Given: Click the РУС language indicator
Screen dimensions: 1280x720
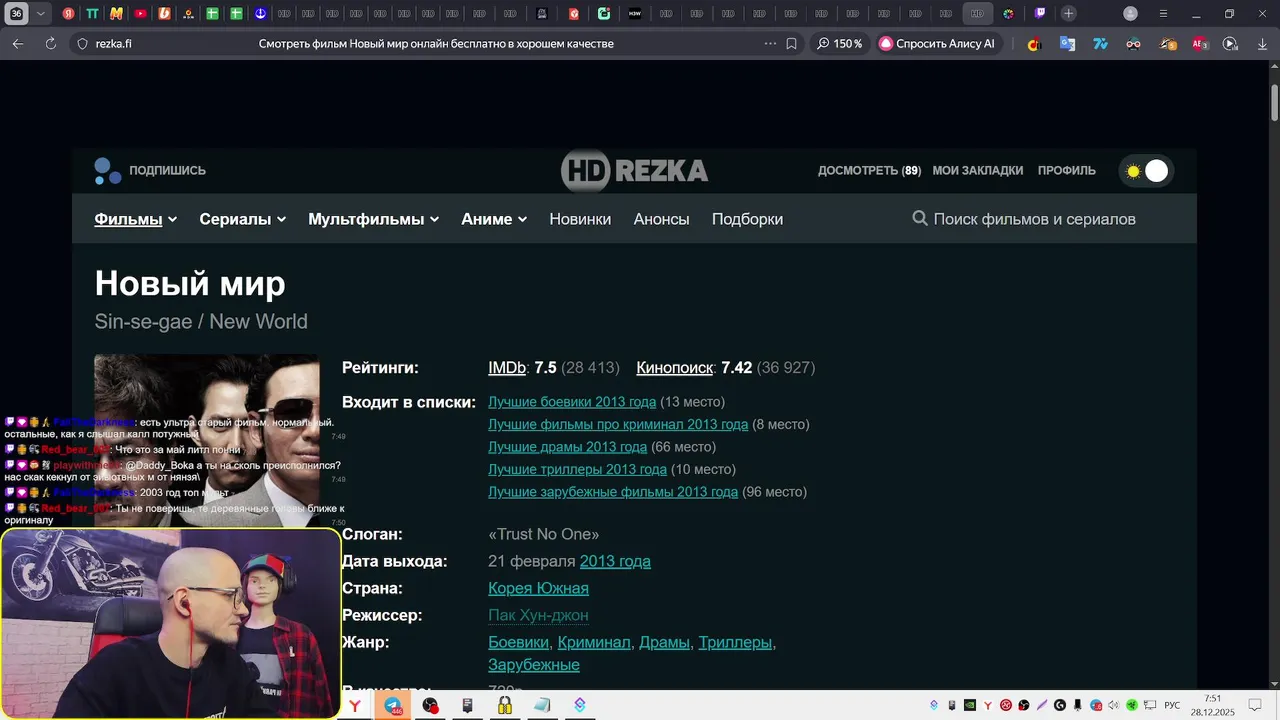Looking at the screenshot, I should tap(1172, 706).
